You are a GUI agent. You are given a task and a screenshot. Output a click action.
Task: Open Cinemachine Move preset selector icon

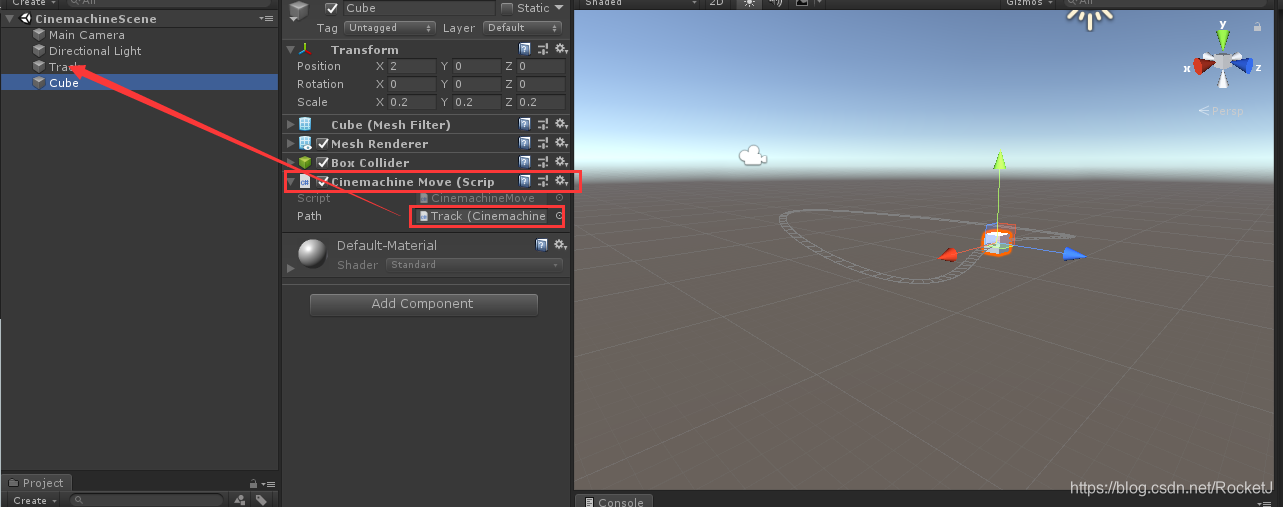543,181
